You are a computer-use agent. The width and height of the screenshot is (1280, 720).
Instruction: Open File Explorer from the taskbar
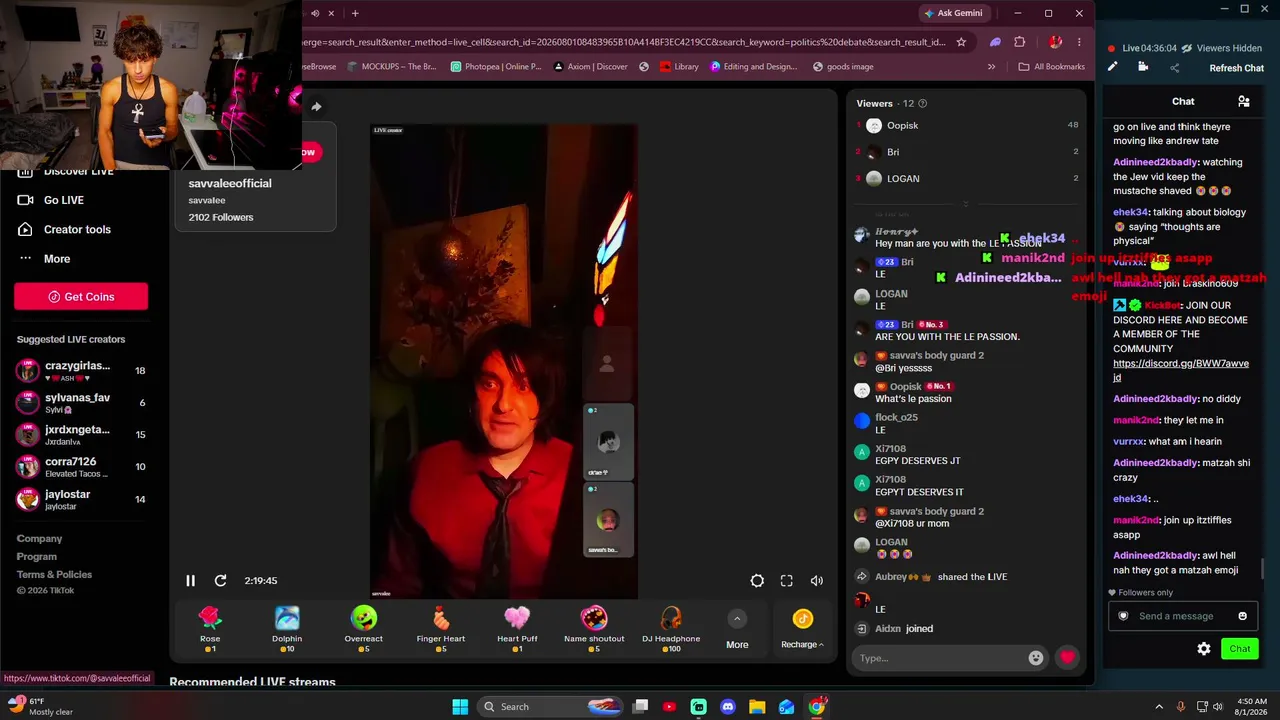pyautogui.click(x=757, y=707)
